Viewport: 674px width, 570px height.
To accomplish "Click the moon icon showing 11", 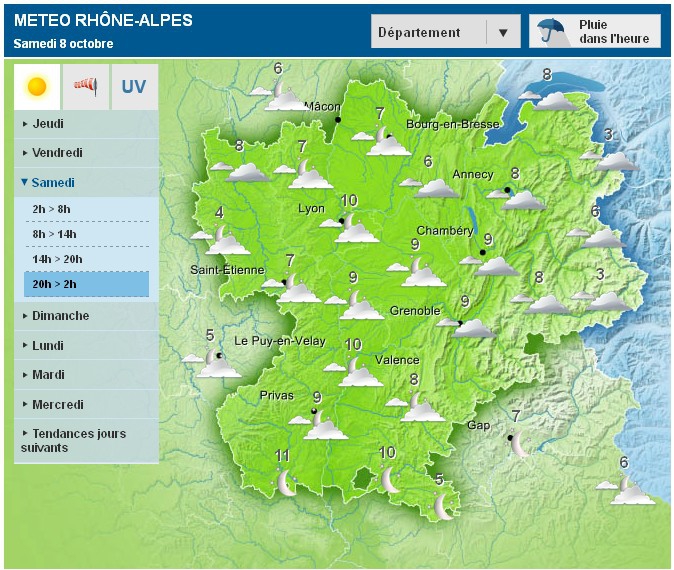I will pyautogui.click(x=285, y=483).
